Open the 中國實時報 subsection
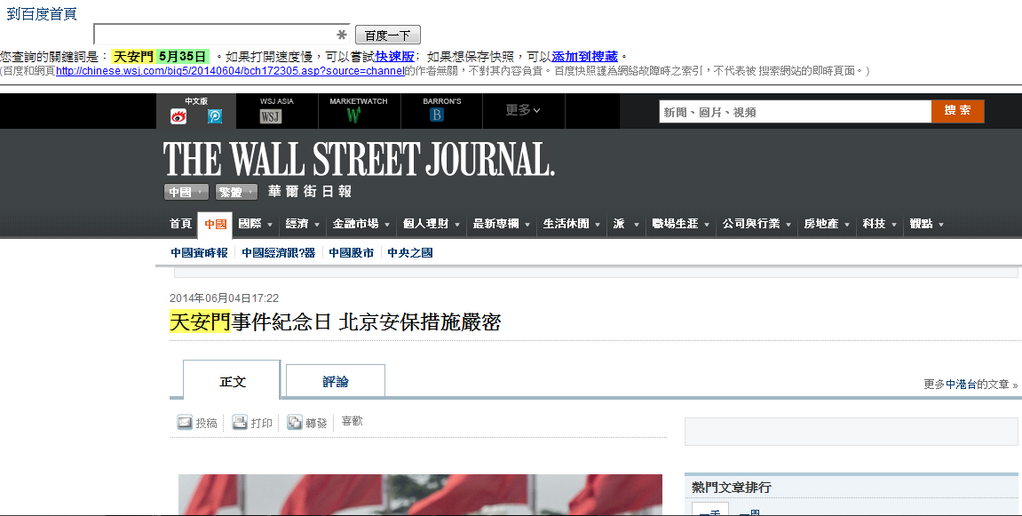Viewport: 1022px width, 516px height. (x=199, y=253)
